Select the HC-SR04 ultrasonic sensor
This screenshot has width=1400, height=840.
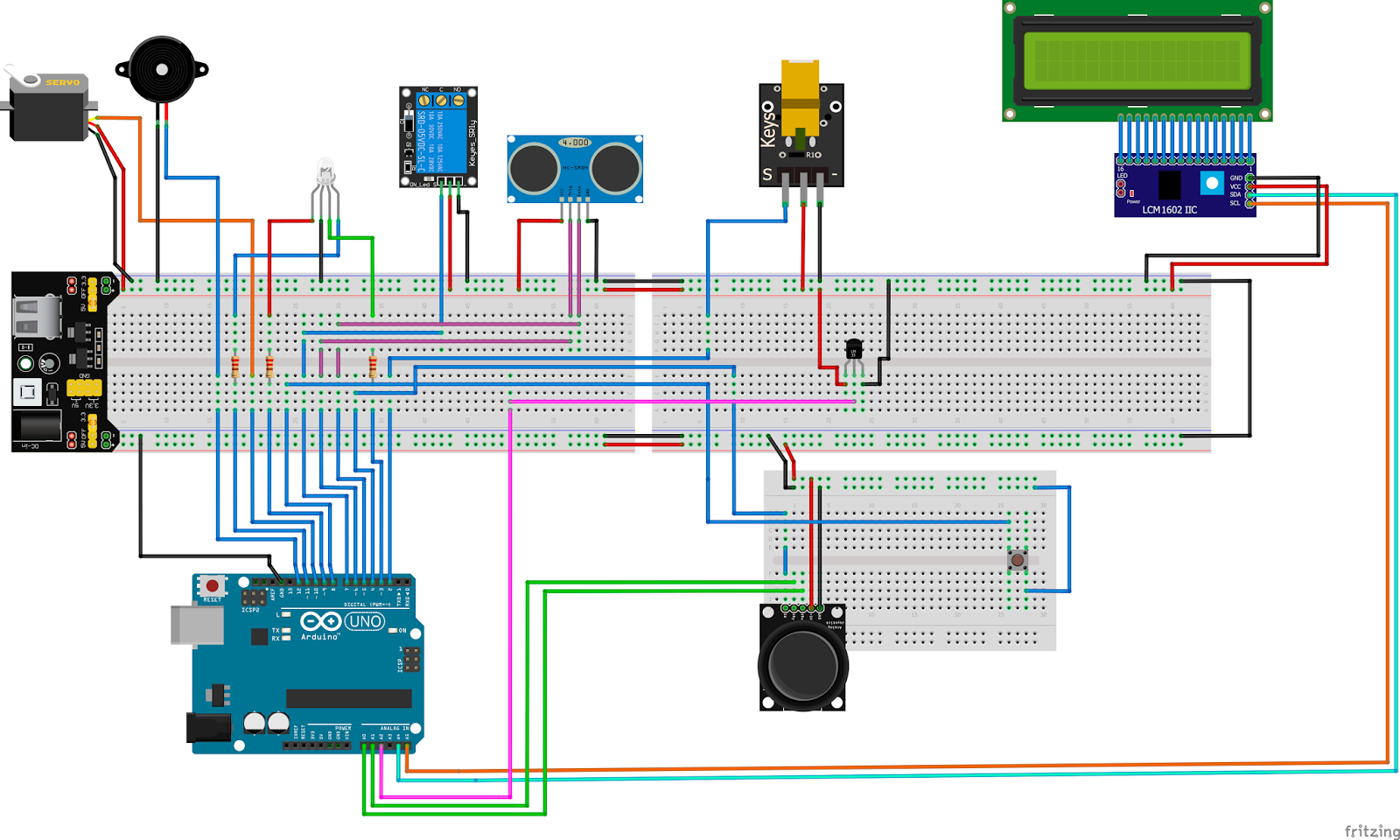[x=573, y=166]
